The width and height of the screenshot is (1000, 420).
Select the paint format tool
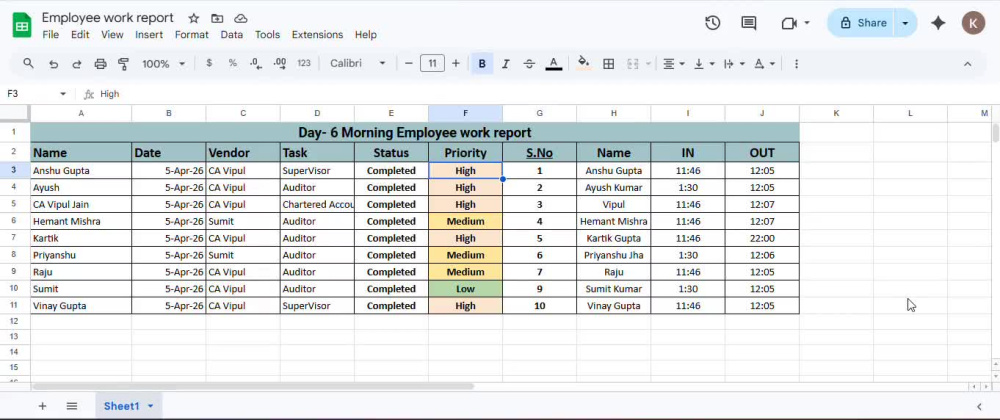point(124,64)
